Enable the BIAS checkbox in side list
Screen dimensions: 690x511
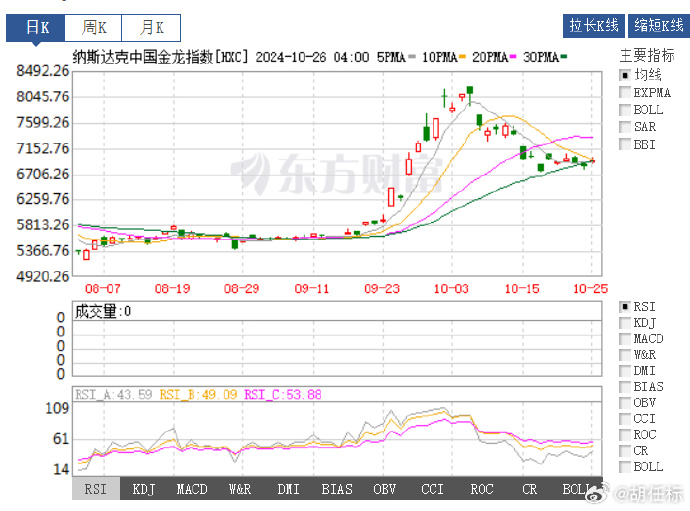[625, 387]
